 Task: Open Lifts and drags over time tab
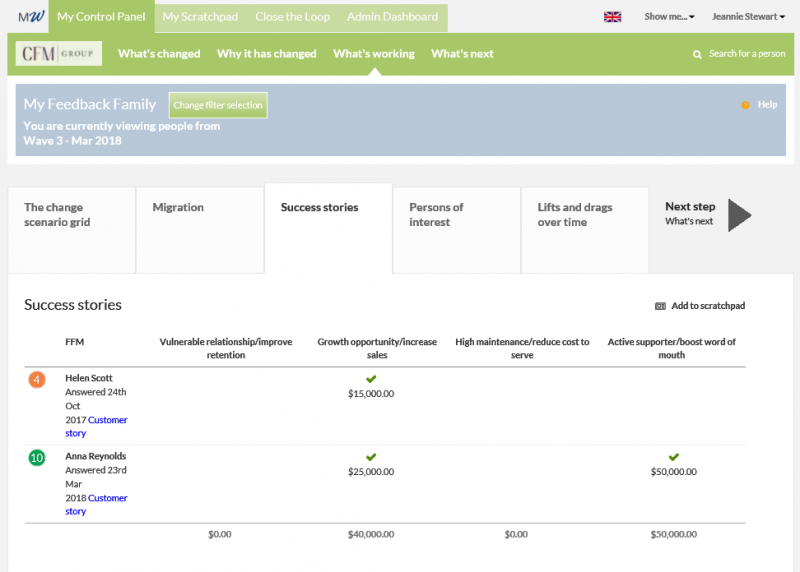[x=585, y=230]
